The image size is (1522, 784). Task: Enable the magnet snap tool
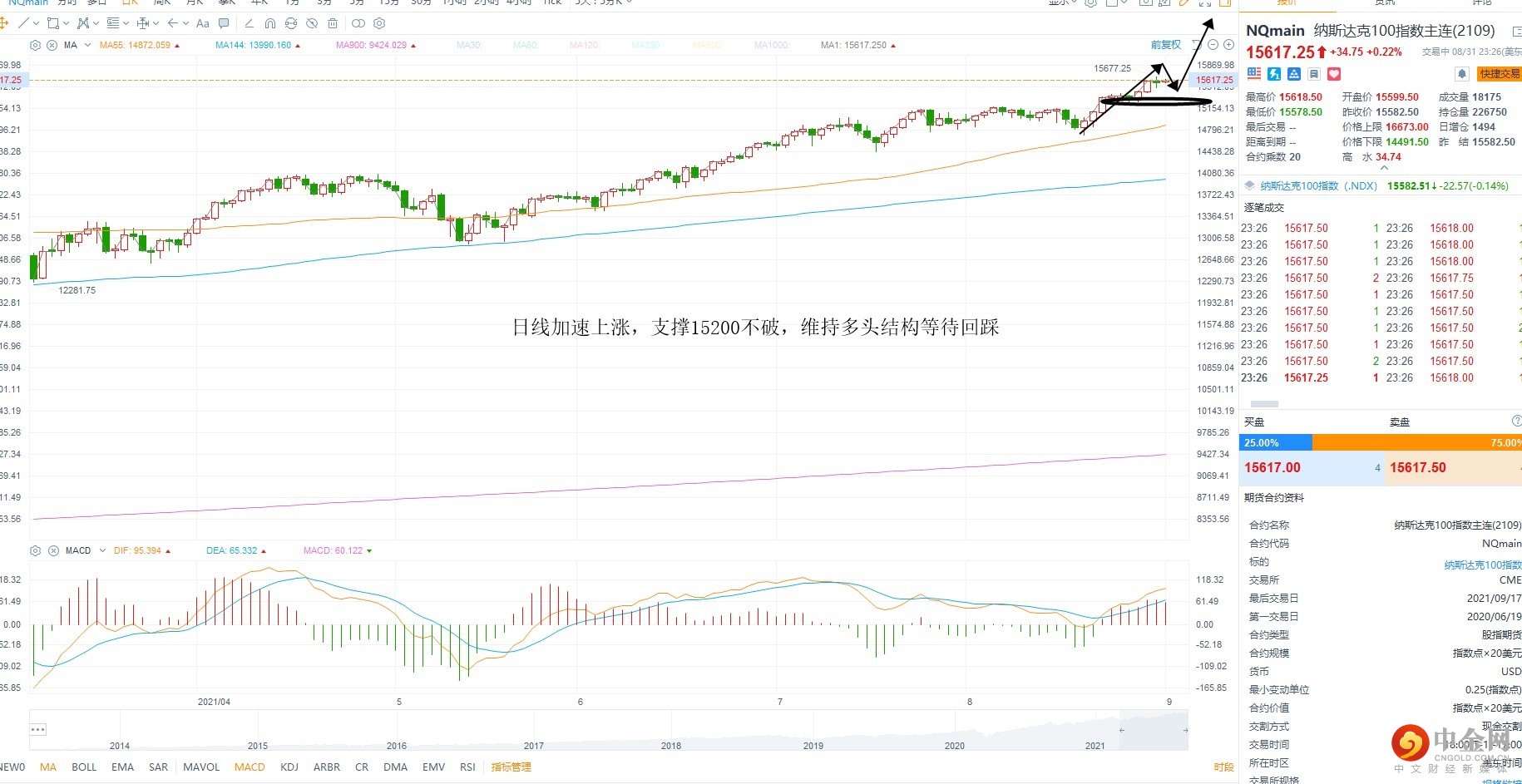pos(269,23)
